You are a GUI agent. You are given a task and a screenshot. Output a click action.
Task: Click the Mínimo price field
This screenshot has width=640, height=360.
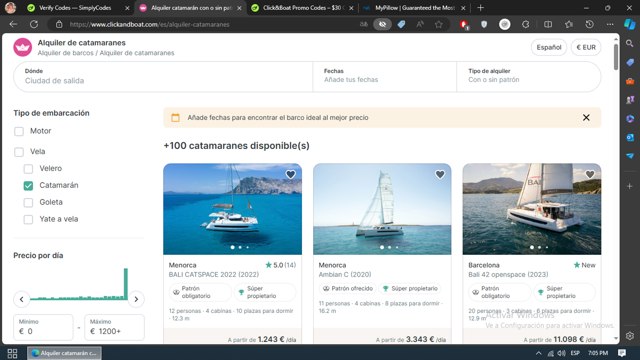tap(43, 327)
